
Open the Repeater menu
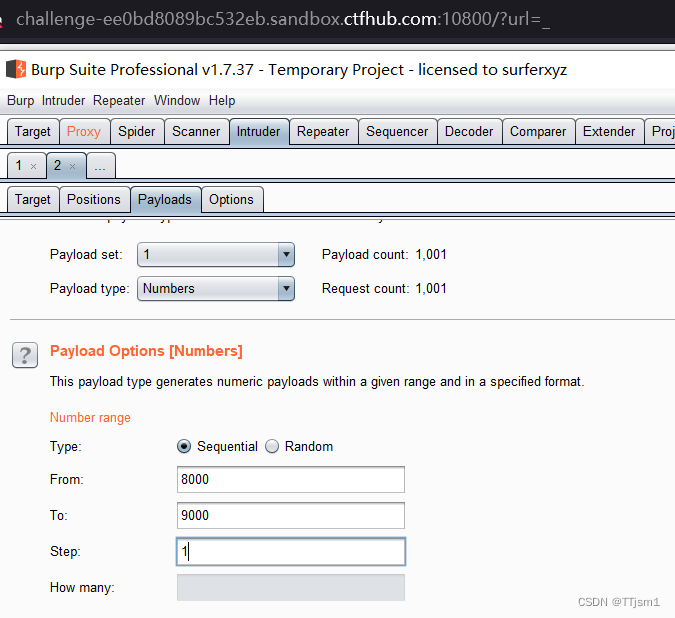point(119,101)
